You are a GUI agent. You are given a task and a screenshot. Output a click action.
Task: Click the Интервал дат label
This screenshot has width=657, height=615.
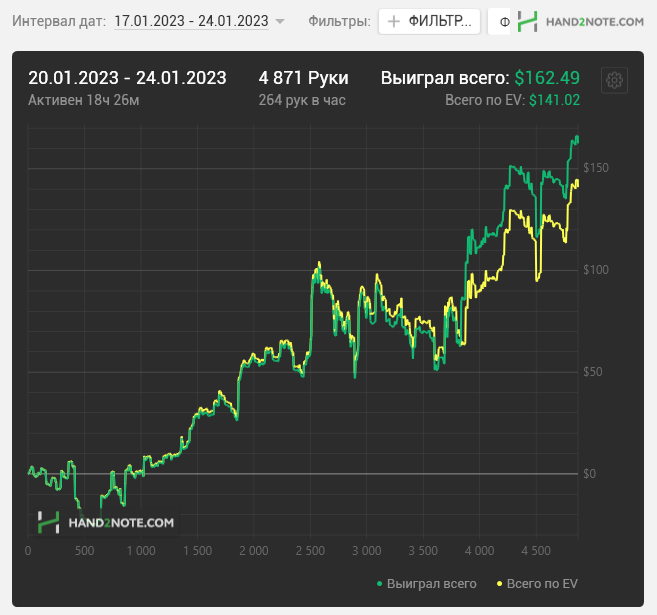59,21
